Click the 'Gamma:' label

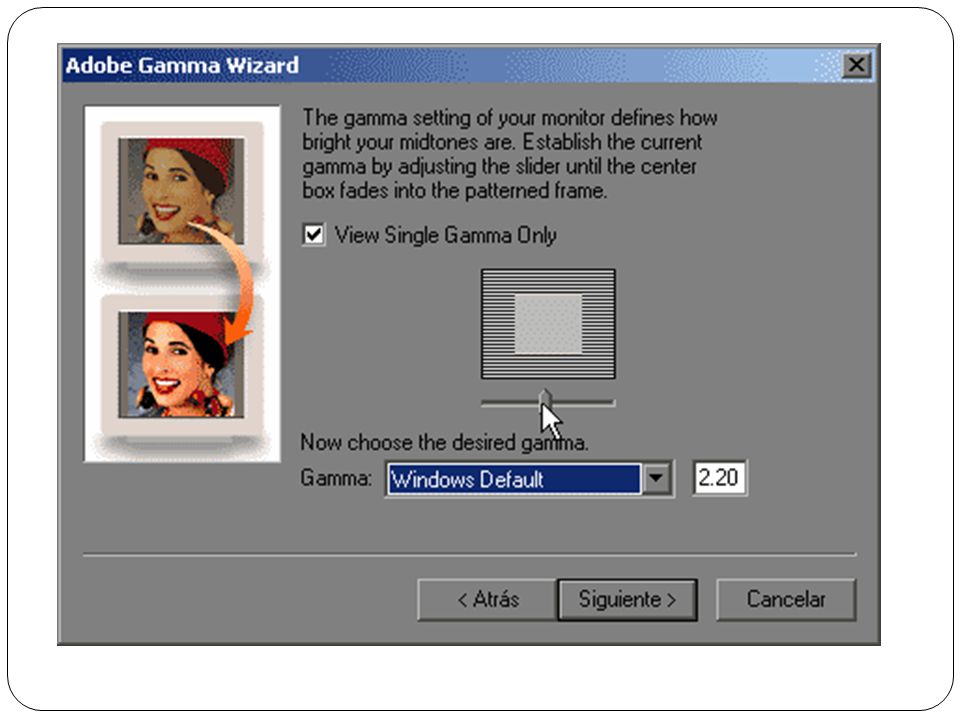(336, 478)
